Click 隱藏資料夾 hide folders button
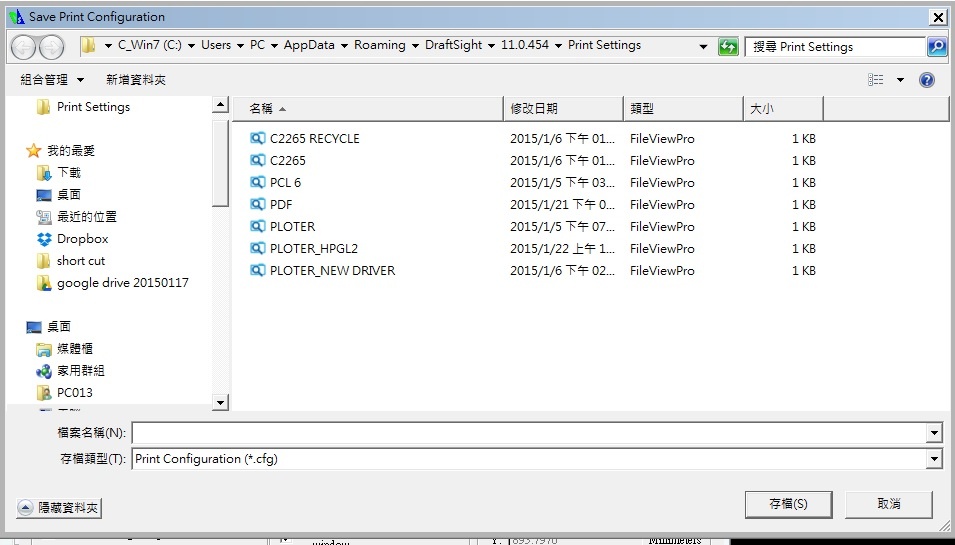 point(59,508)
